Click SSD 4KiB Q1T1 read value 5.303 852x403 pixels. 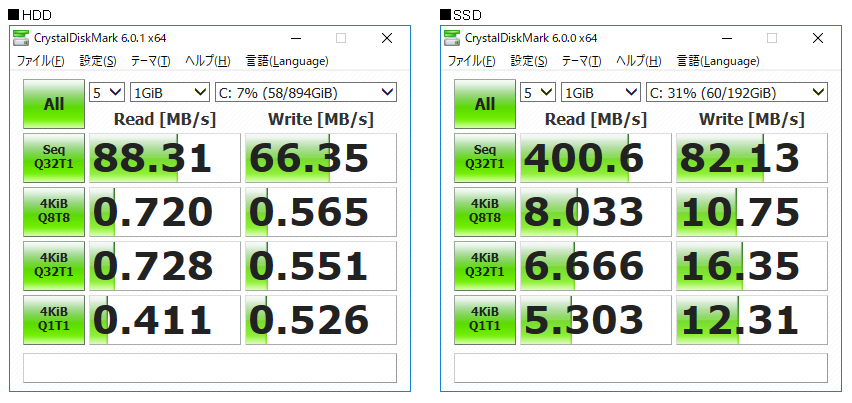click(x=596, y=319)
